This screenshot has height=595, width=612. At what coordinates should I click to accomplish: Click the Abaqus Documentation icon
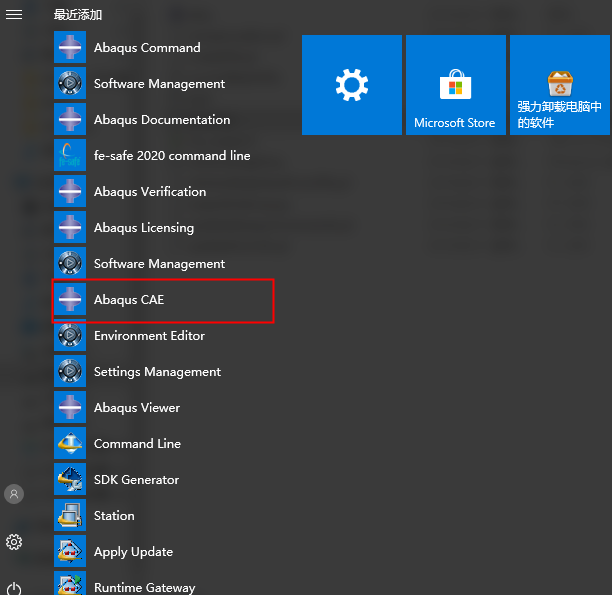[70, 120]
